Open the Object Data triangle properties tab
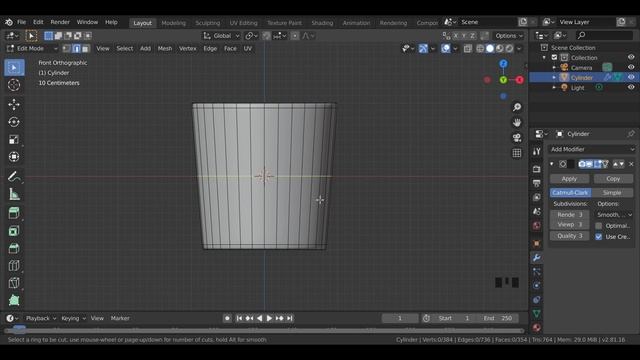 pos(537,313)
